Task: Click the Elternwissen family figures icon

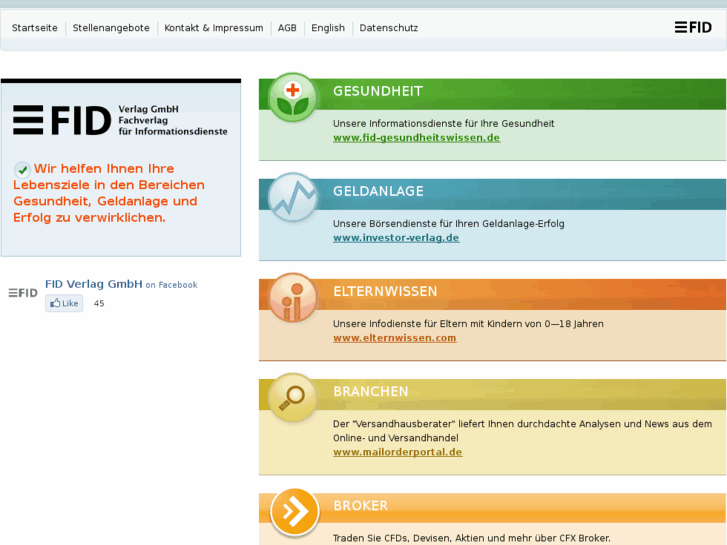Action: (x=293, y=298)
